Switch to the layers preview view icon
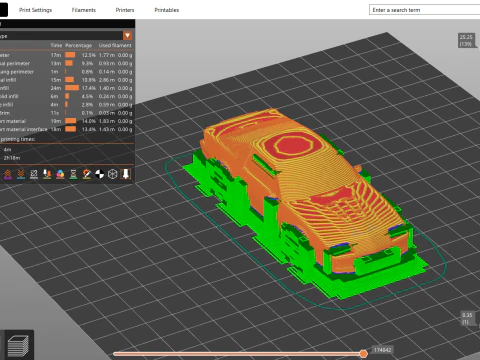Image resolution: width=480 pixels, height=360 pixels. (18, 346)
